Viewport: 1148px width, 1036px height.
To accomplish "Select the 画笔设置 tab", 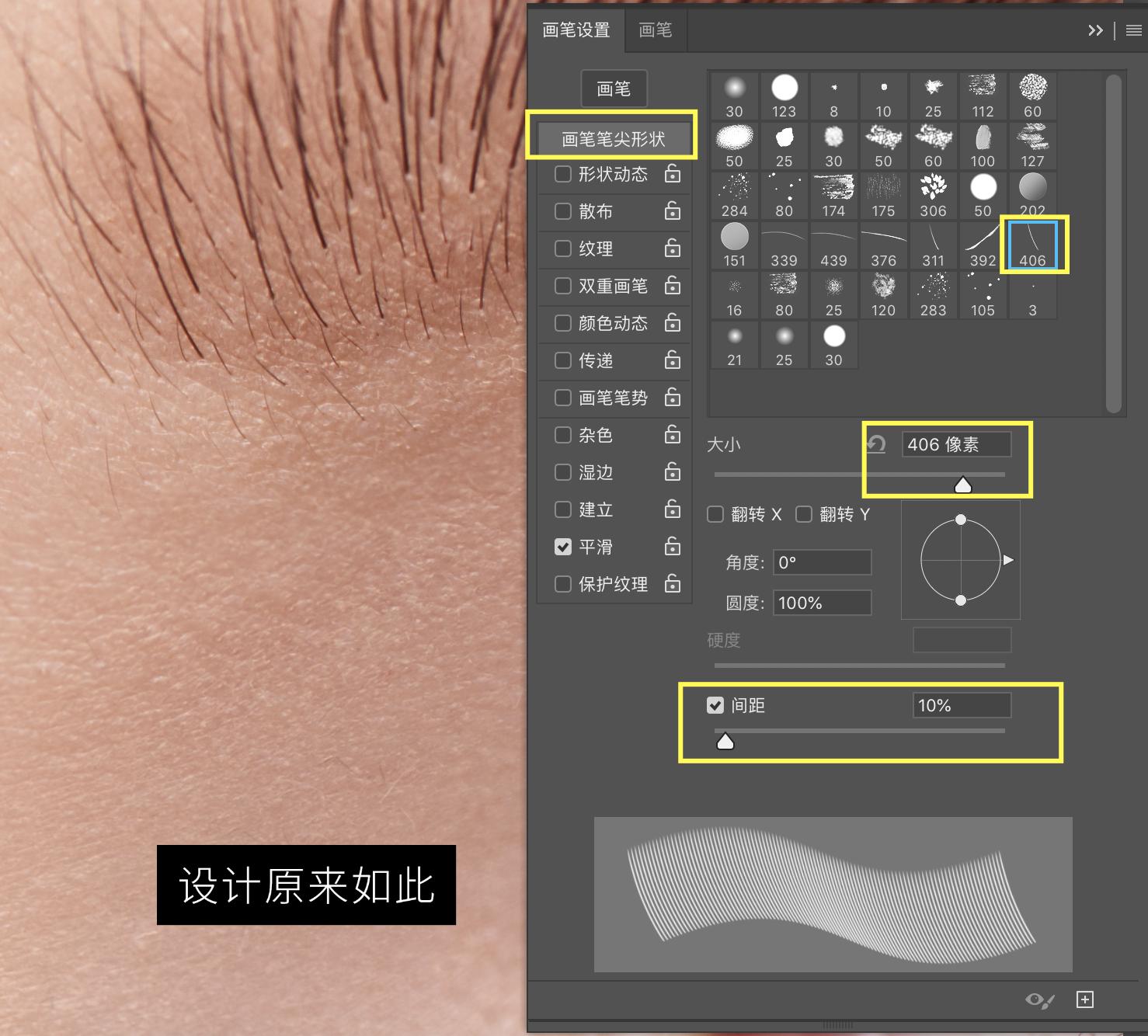I will click(576, 30).
